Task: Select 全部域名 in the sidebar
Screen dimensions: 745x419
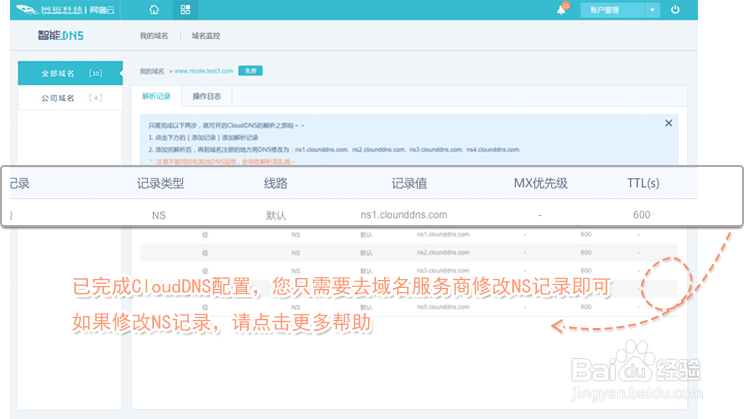Action: point(70,73)
